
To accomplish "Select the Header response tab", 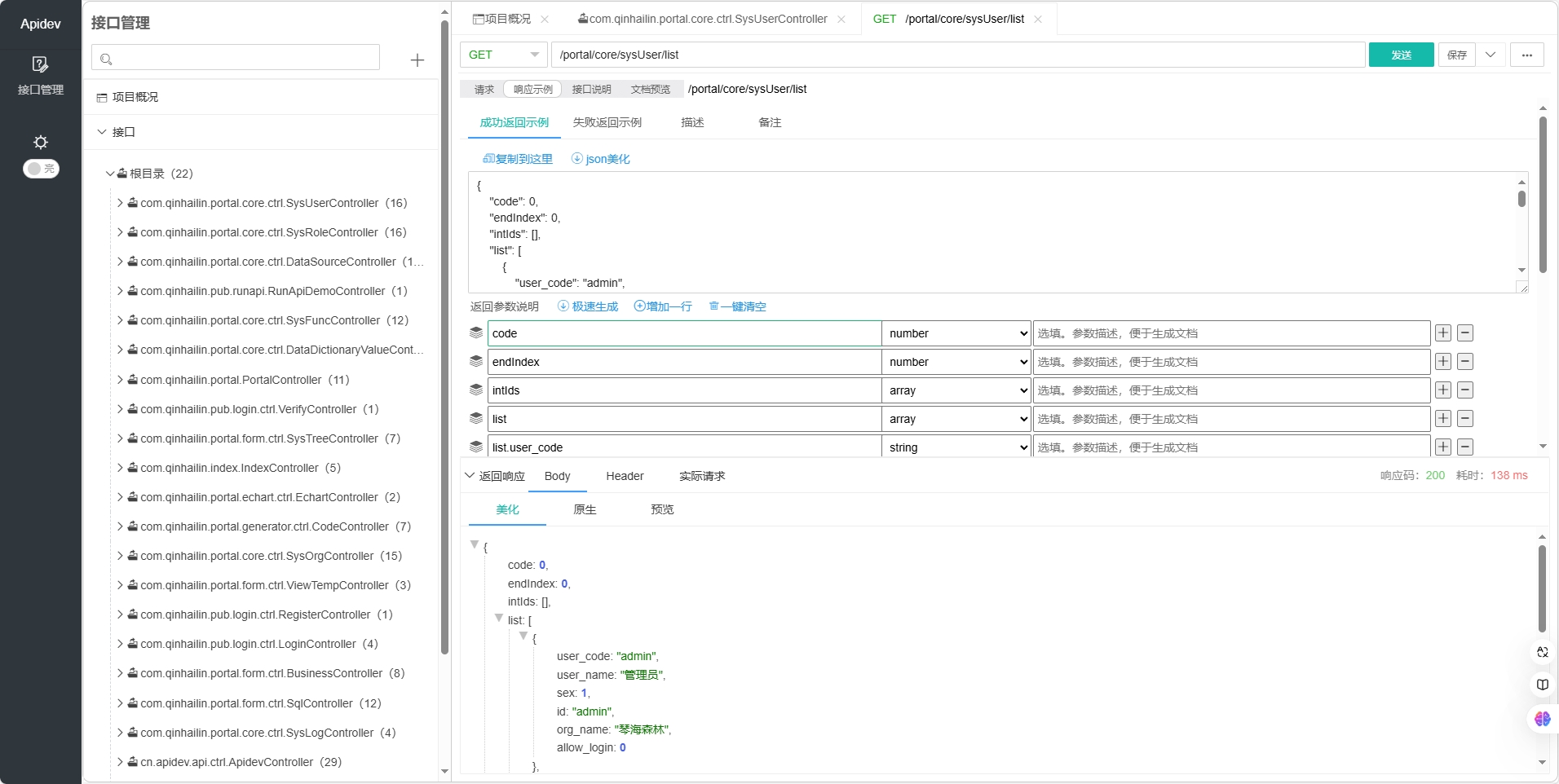I will click(x=625, y=476).
